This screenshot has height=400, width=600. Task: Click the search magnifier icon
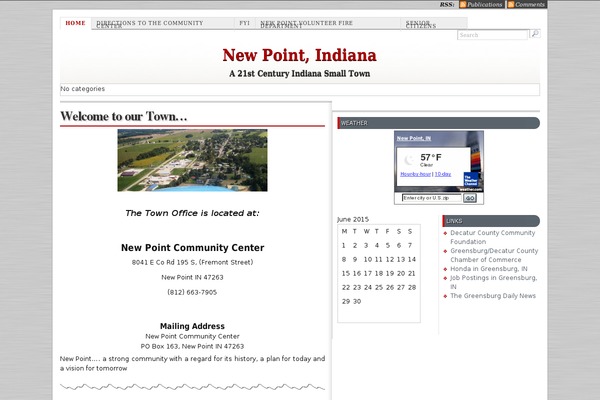pyautogui.click(x=535, y=34)
